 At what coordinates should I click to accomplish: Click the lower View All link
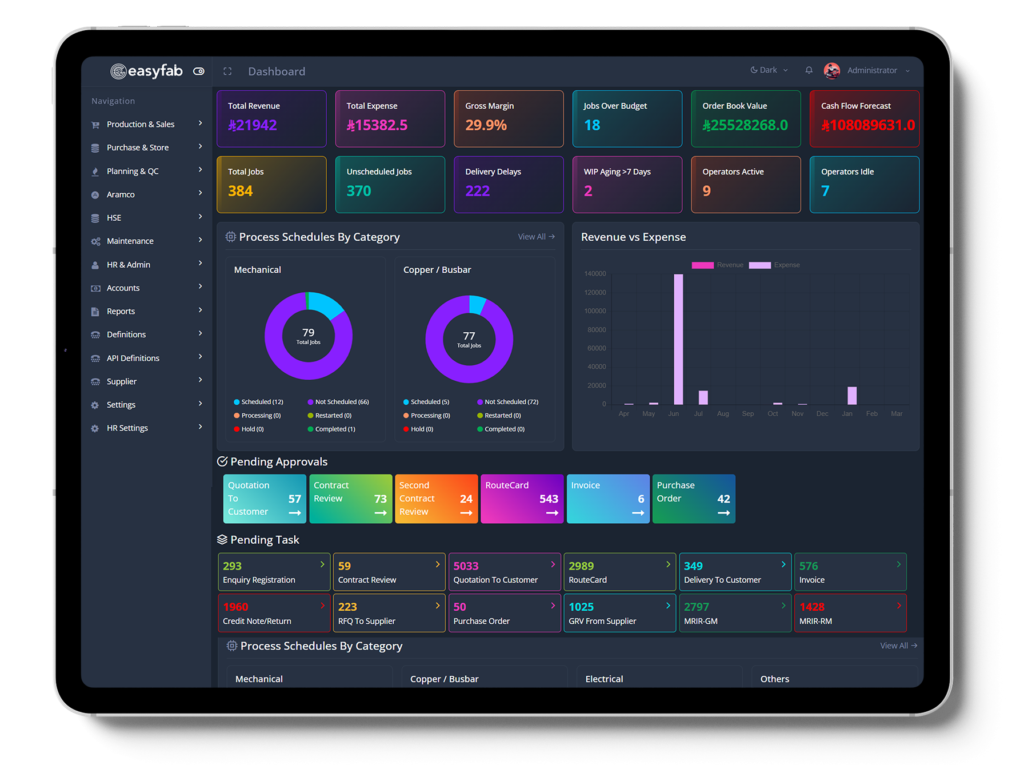click(899, 645)
